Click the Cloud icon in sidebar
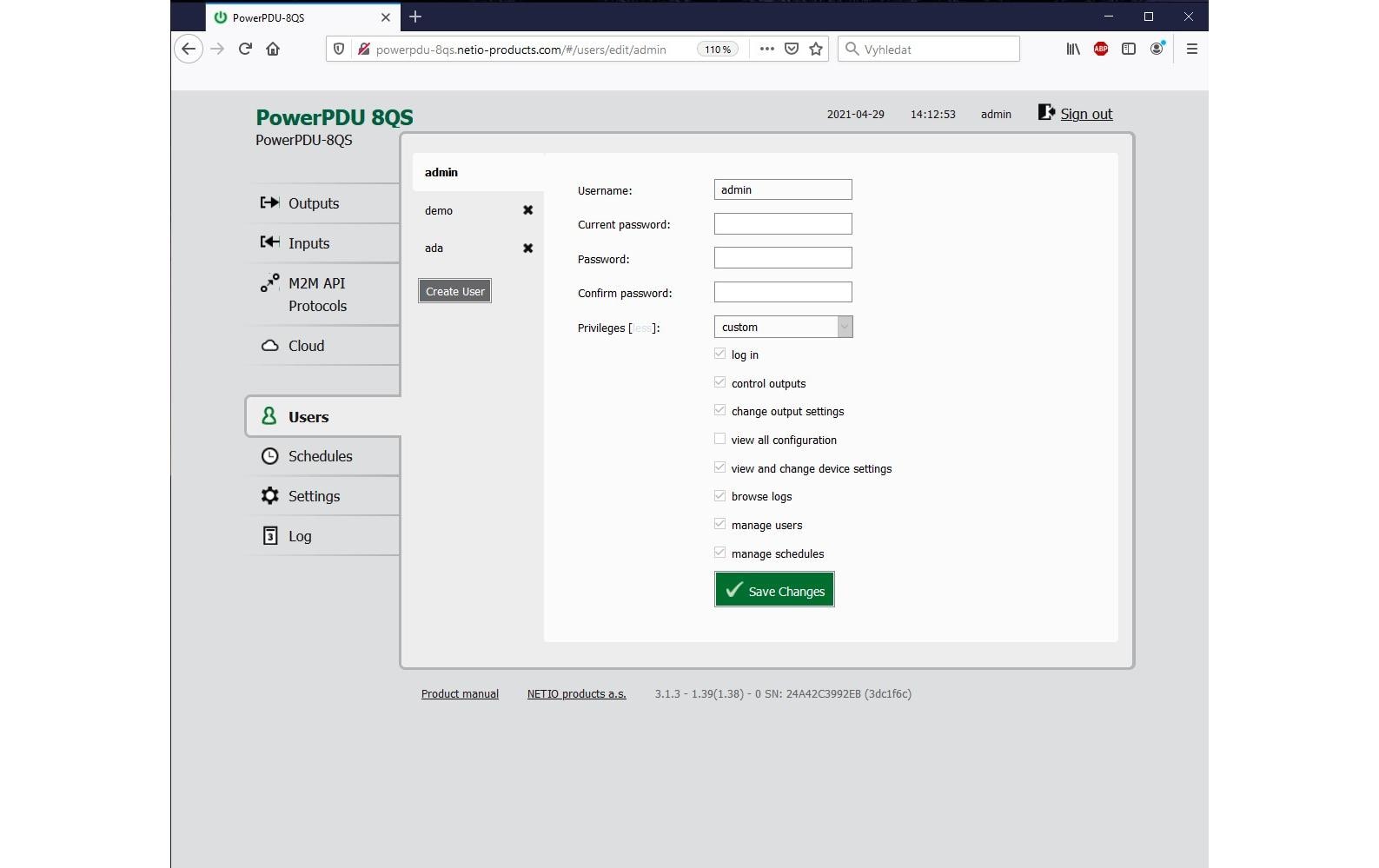 (x=269, y=345)
